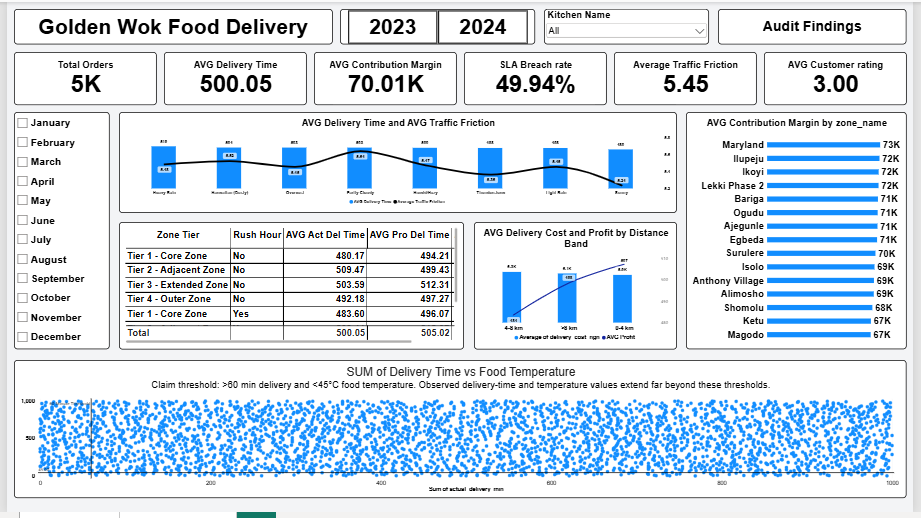Select the Lekki Phase 2 bar

(x=822, y=186)
